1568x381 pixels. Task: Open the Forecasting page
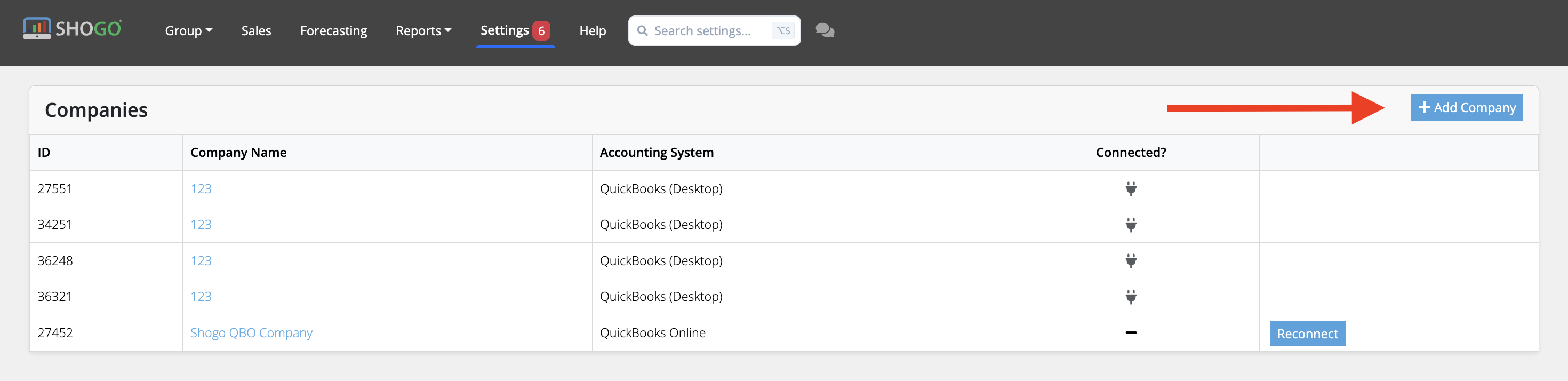[333, 30]
